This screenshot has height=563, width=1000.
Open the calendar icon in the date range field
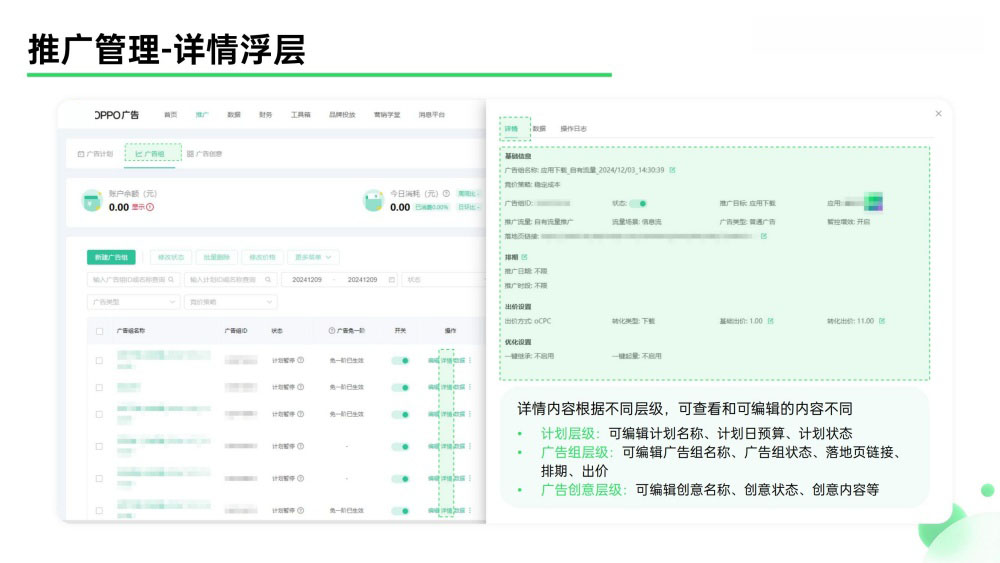392,279
